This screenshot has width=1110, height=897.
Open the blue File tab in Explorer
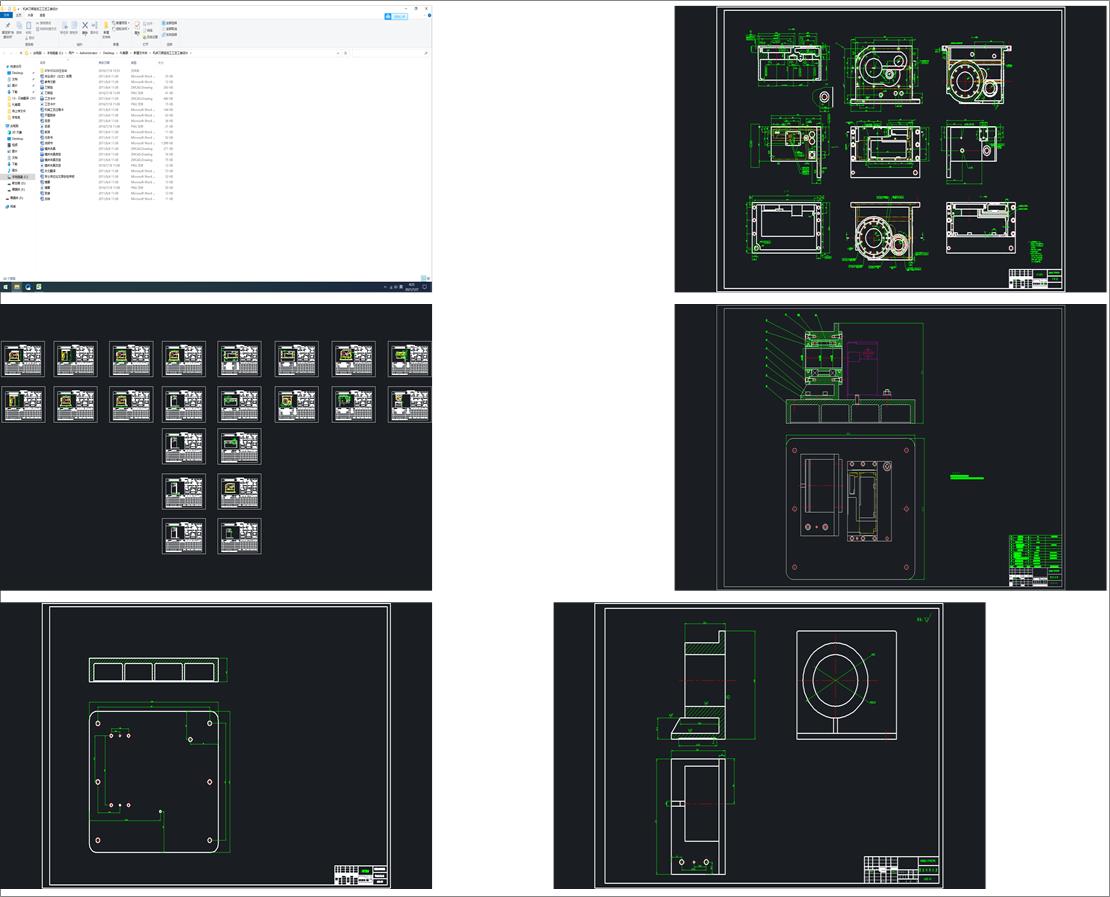click(6, 15)
